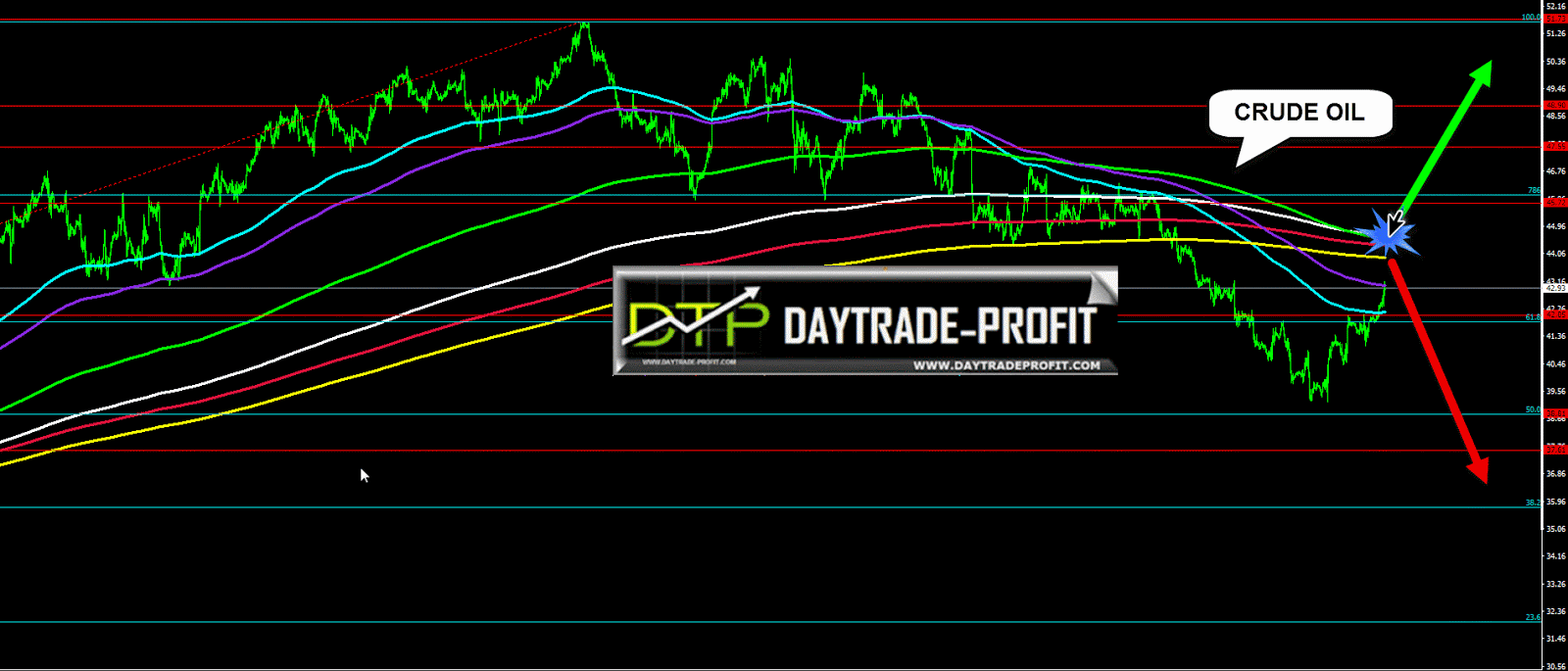Image resolution: width=1568 pixels, height=671 pixels.
Task: Select the 61.8 Fibonacci level label
Action: pyautogui.click(x=1534, y=316)
